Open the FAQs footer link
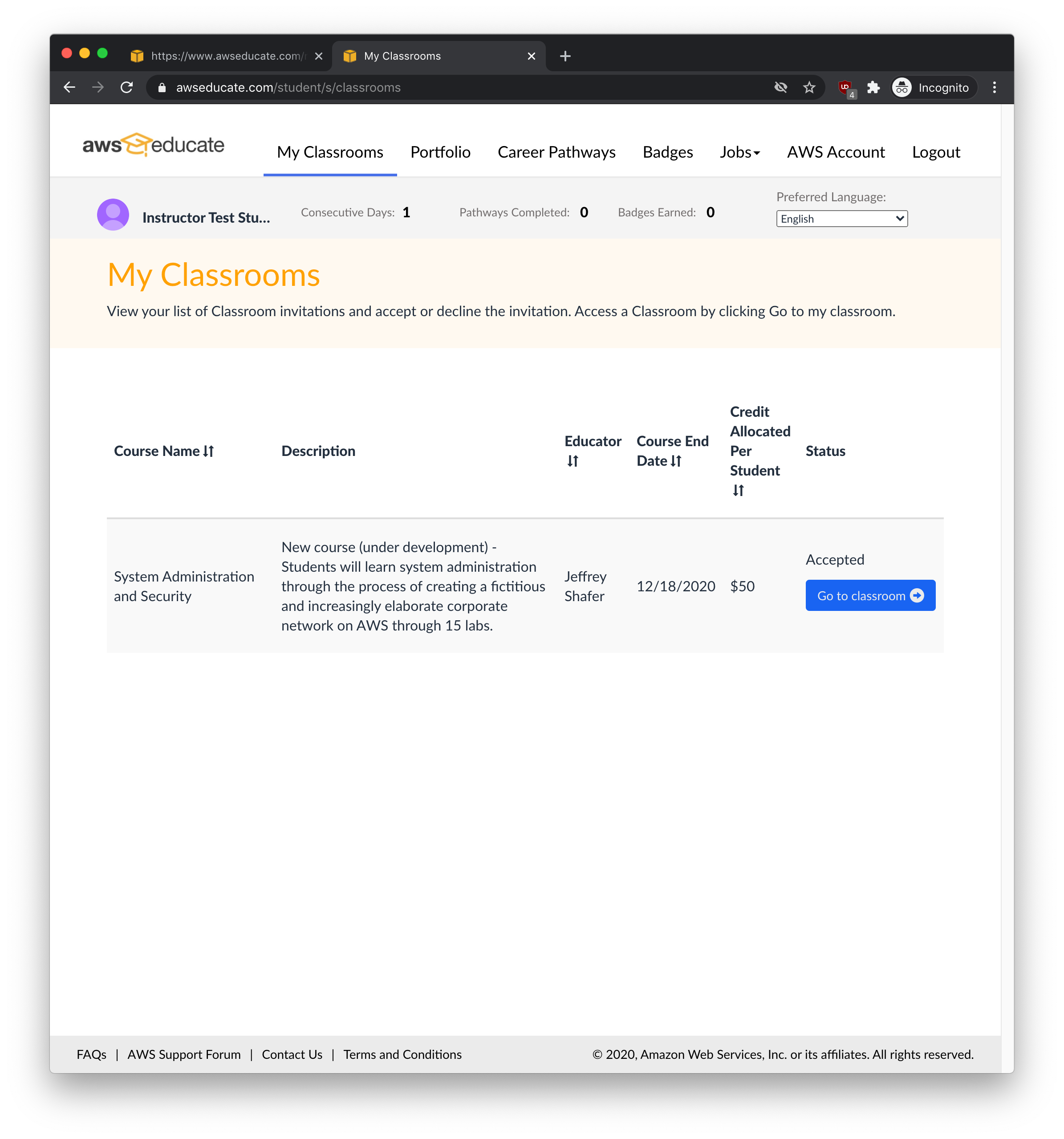The width and height of the screenshot is (1064, 1139). coord(92,1054)
